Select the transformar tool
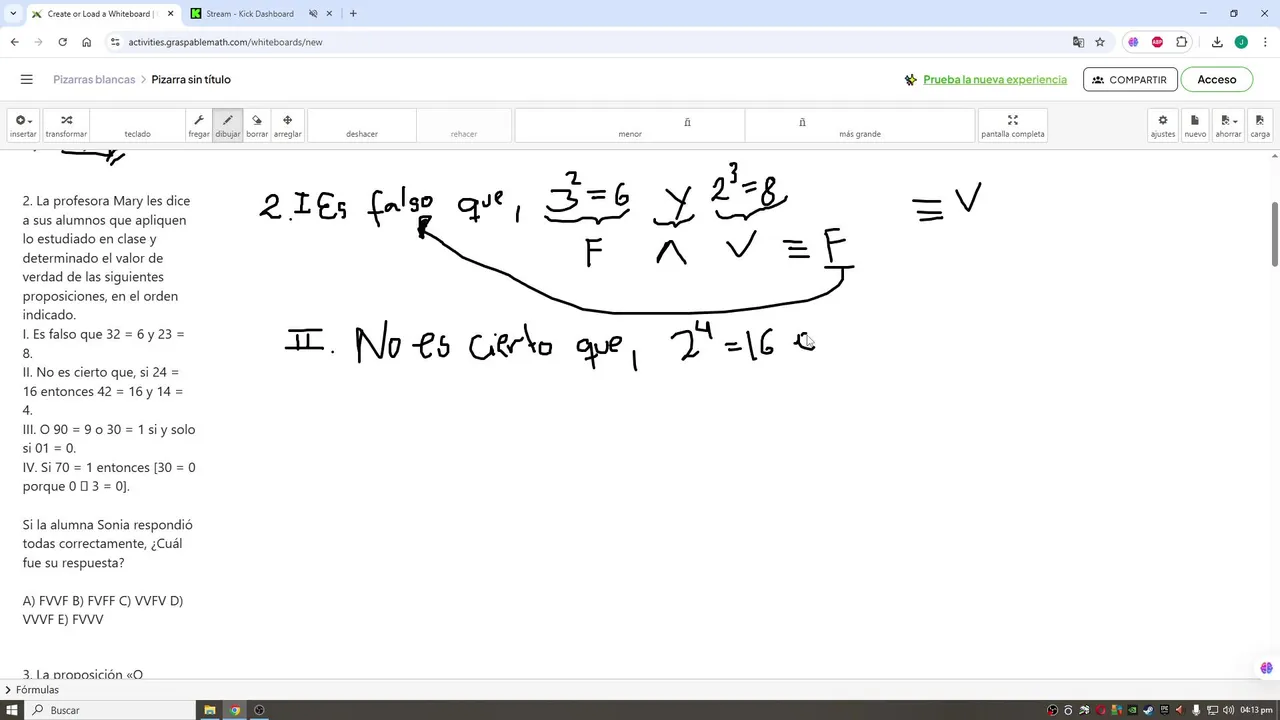This screenshot has height=720, width=1280. [x=66, y=125]
